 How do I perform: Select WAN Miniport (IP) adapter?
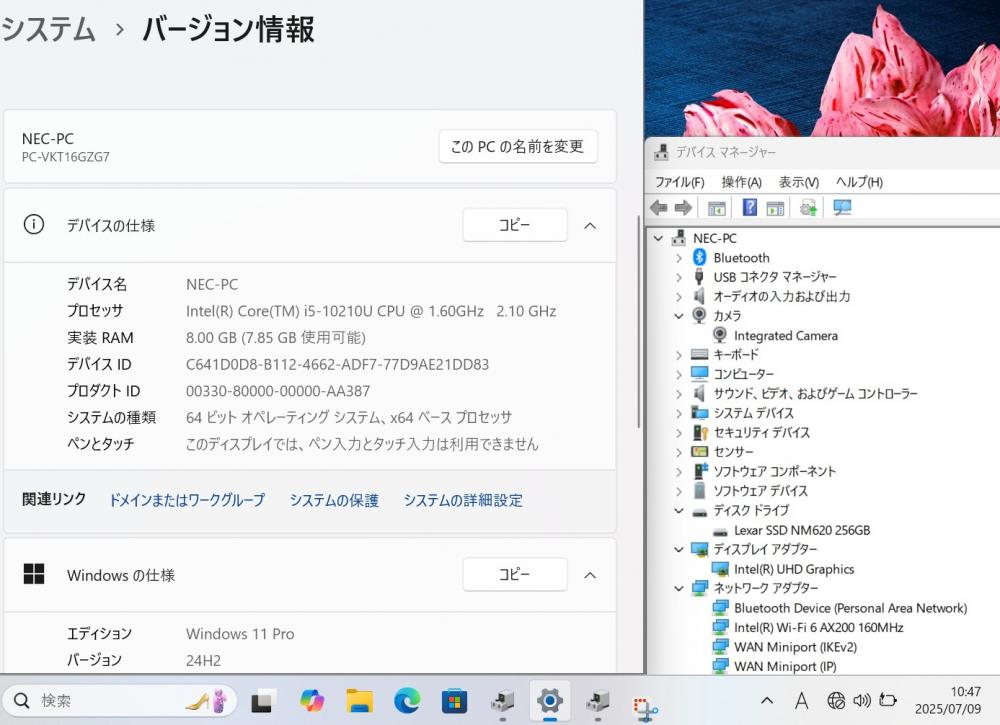pyautogui.click(x=785, y=666)
